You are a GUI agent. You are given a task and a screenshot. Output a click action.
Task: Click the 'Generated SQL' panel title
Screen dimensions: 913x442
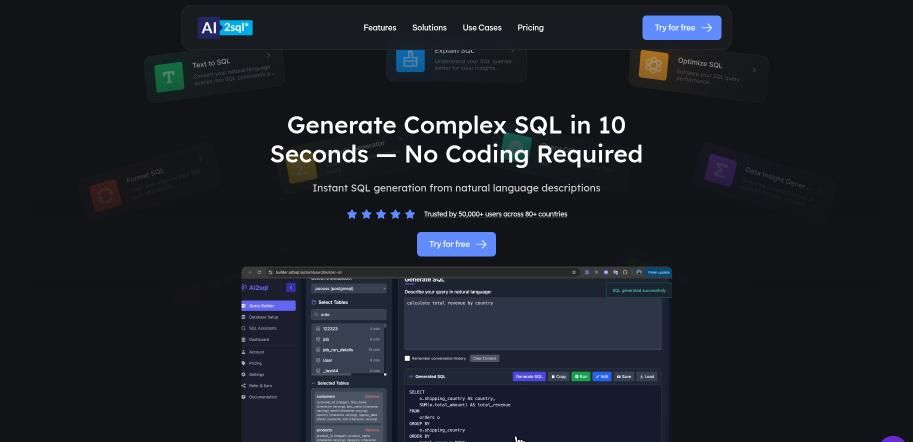pos(430,377)
